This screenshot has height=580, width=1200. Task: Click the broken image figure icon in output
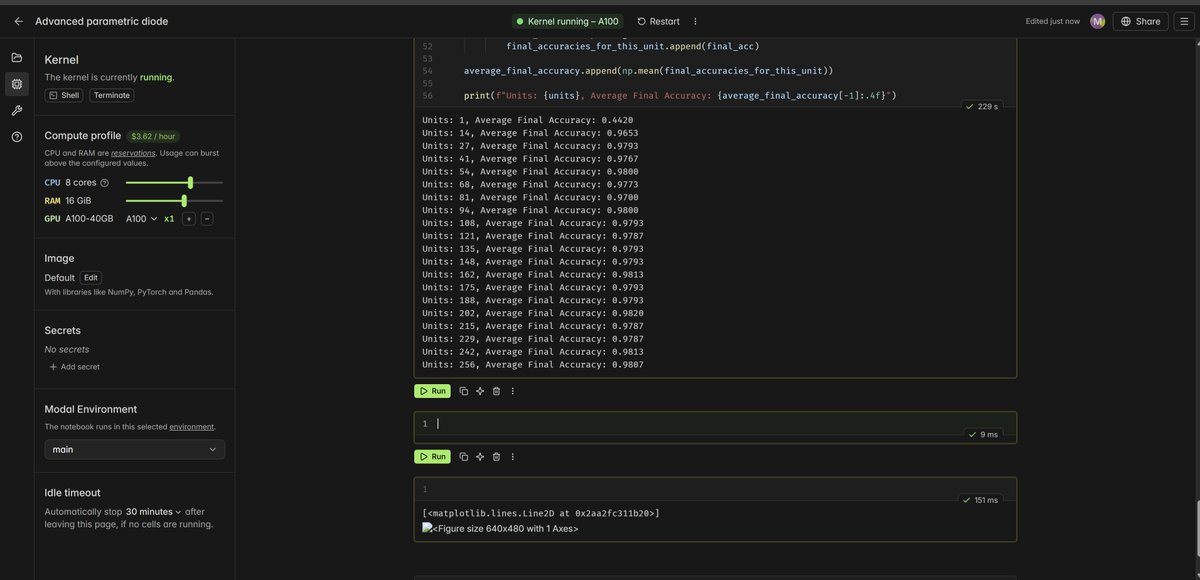coord(427,528)
